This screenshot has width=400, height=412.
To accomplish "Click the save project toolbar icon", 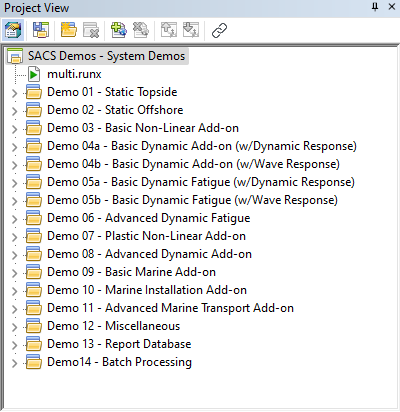I will point(41,30).
